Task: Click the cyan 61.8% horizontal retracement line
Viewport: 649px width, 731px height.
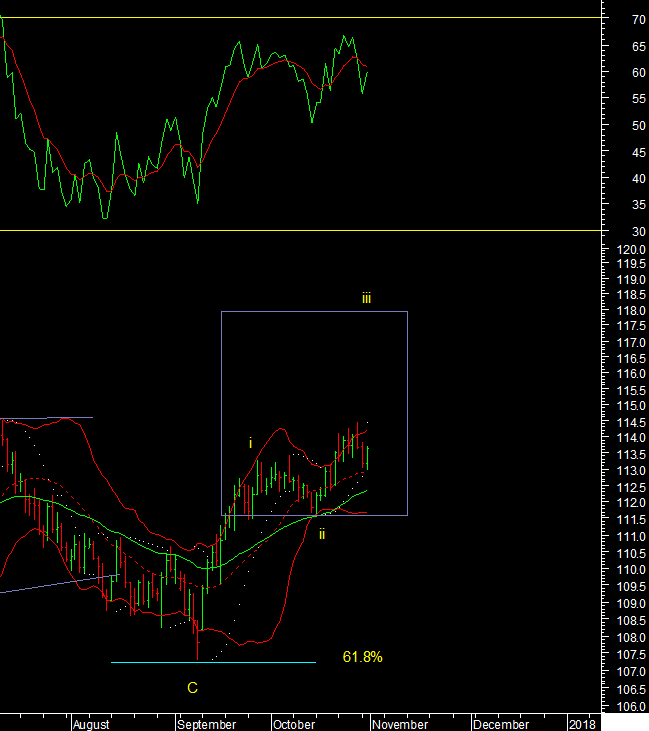Action: 213,662
